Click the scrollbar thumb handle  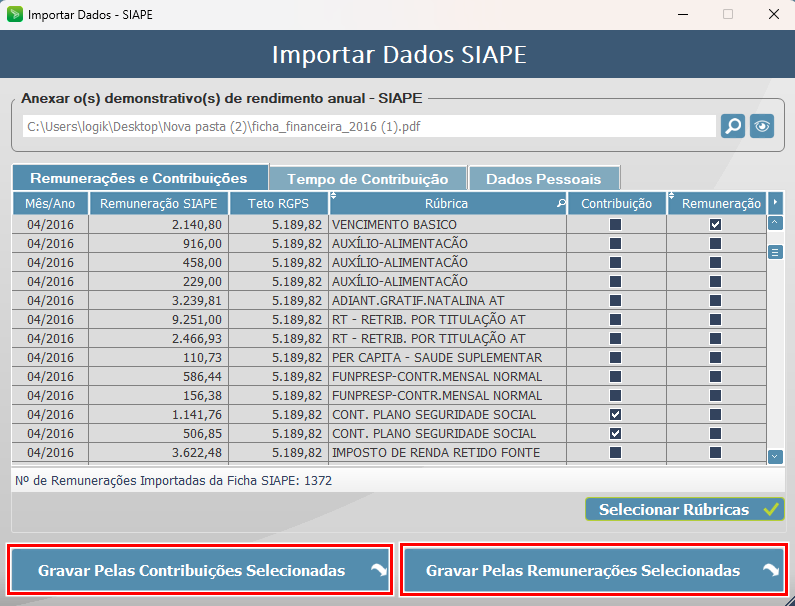pos(775,252)
